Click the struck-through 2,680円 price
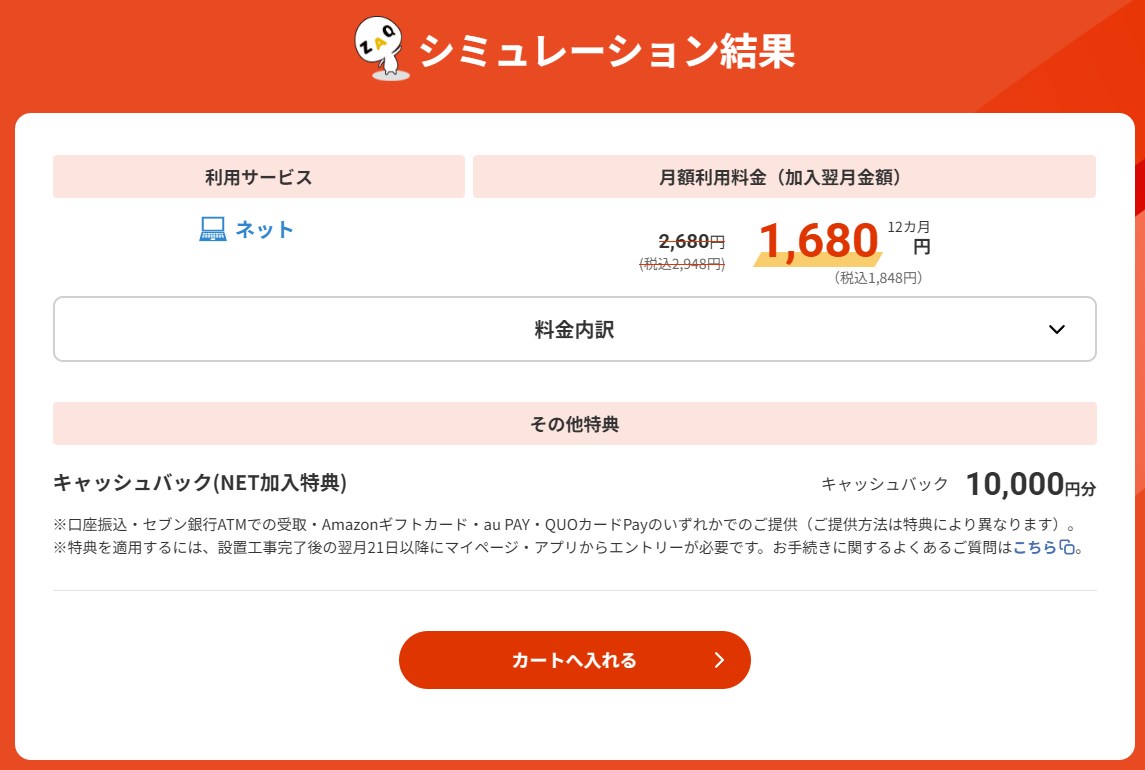 tap(691, 241)
